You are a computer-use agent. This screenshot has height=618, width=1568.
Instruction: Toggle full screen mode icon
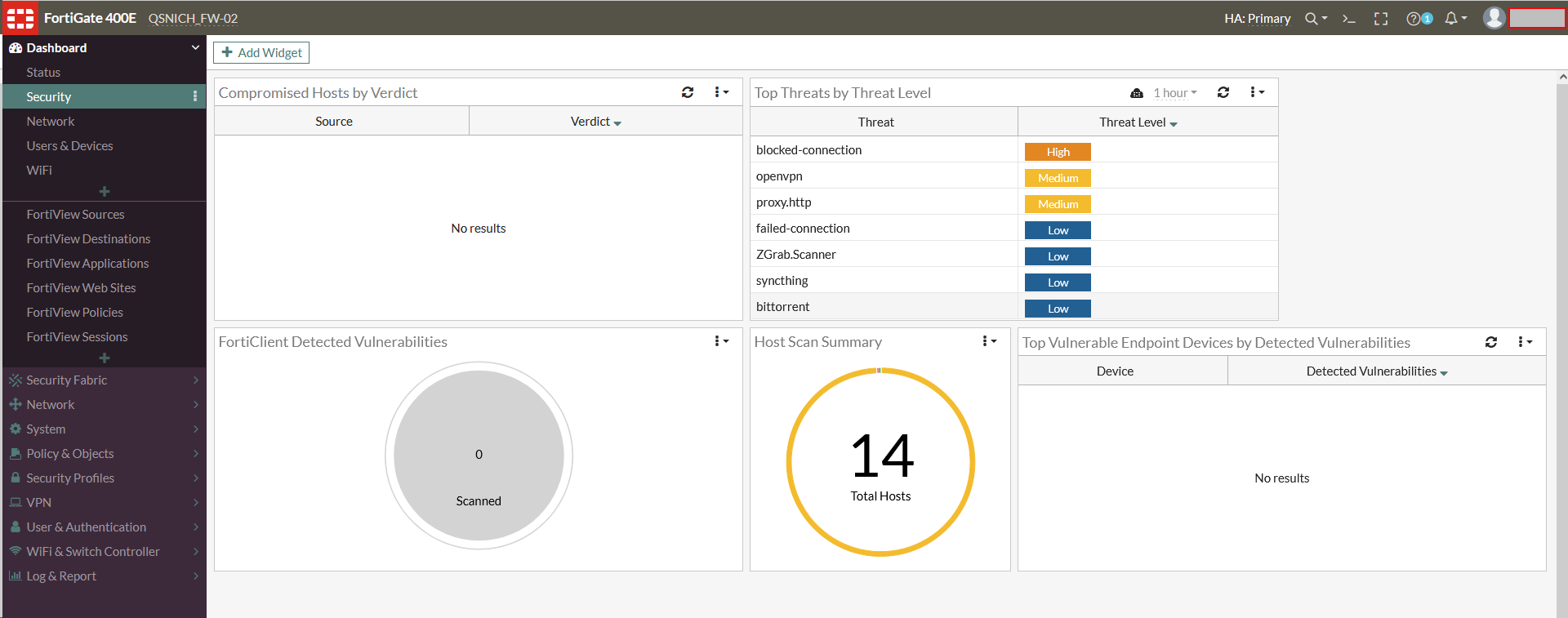click(x=1381, y=19)
